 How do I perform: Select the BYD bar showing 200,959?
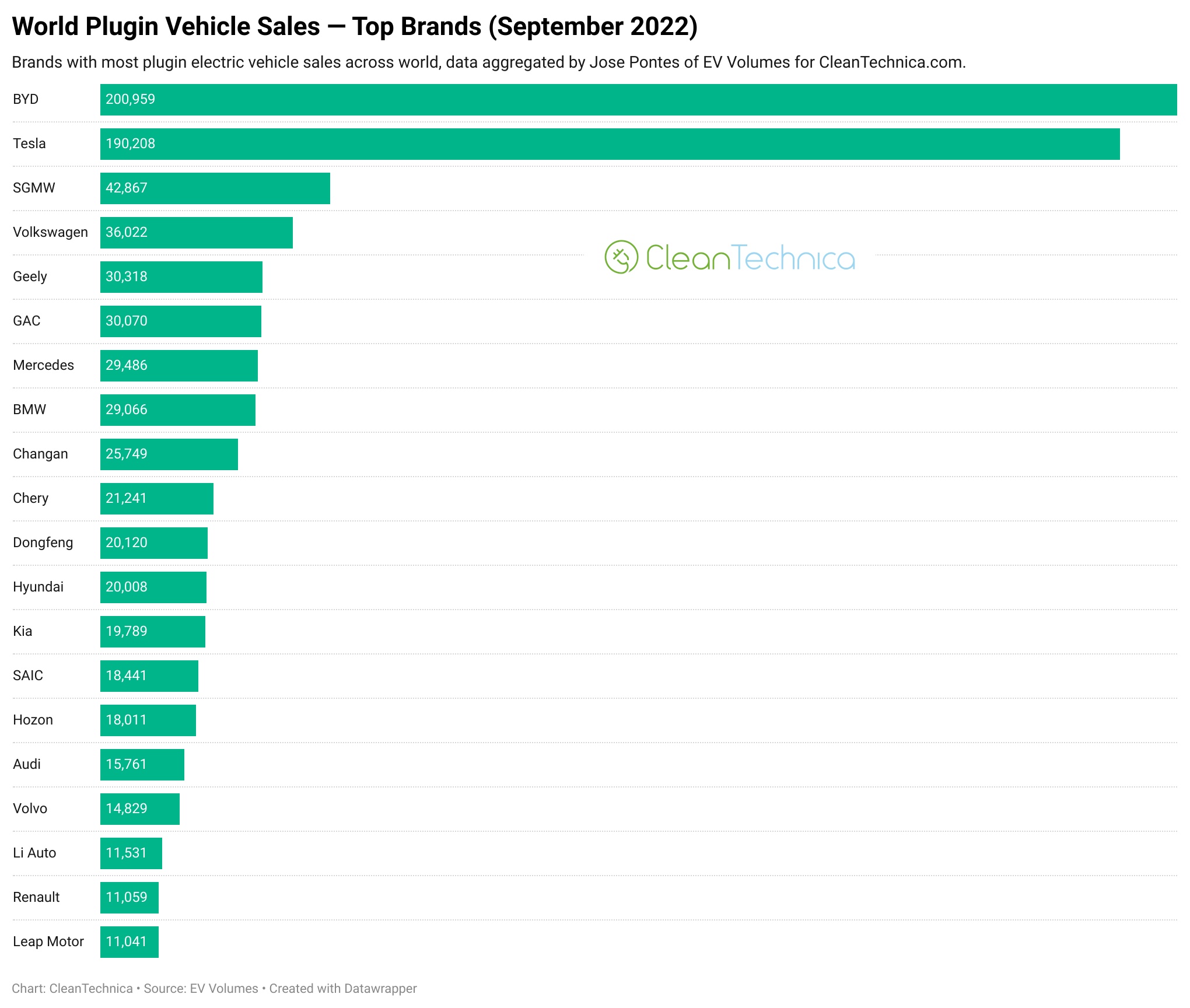click(638, 100)
